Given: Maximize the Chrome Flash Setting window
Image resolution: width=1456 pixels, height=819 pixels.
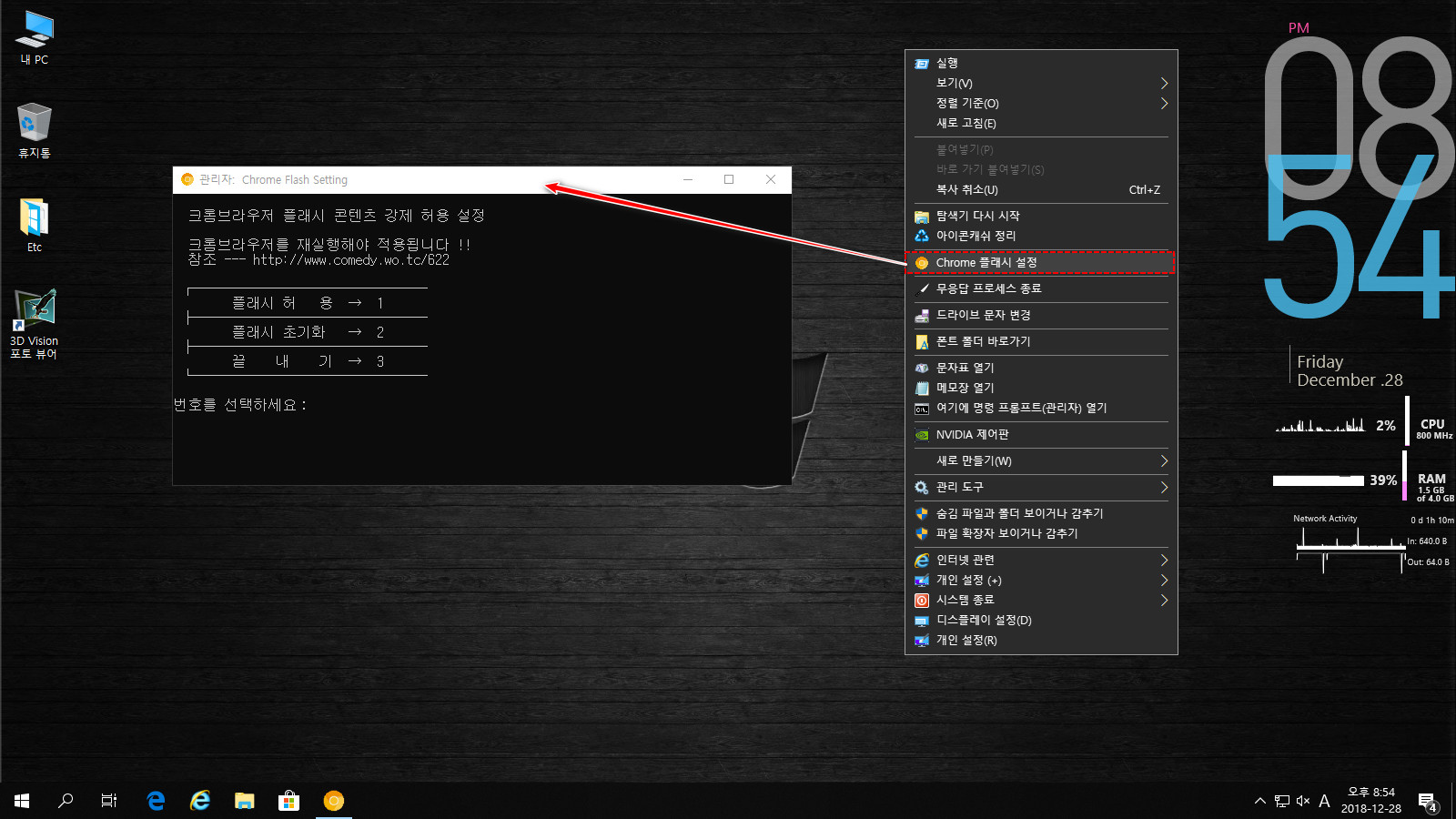Looking at the screenshot, I should point(729,179).
